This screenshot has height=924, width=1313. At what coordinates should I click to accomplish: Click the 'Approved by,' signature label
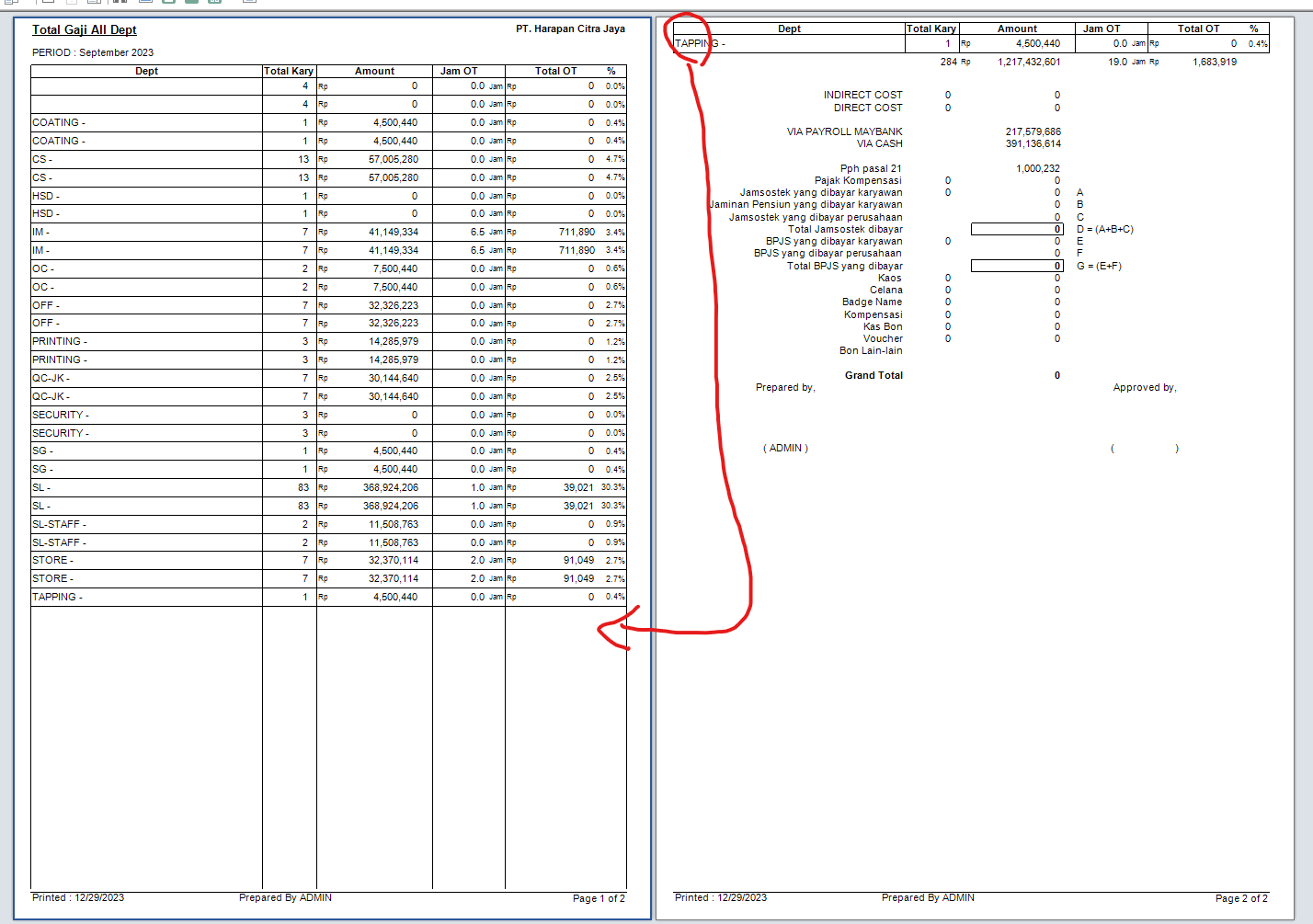(x=1145, y=388)
